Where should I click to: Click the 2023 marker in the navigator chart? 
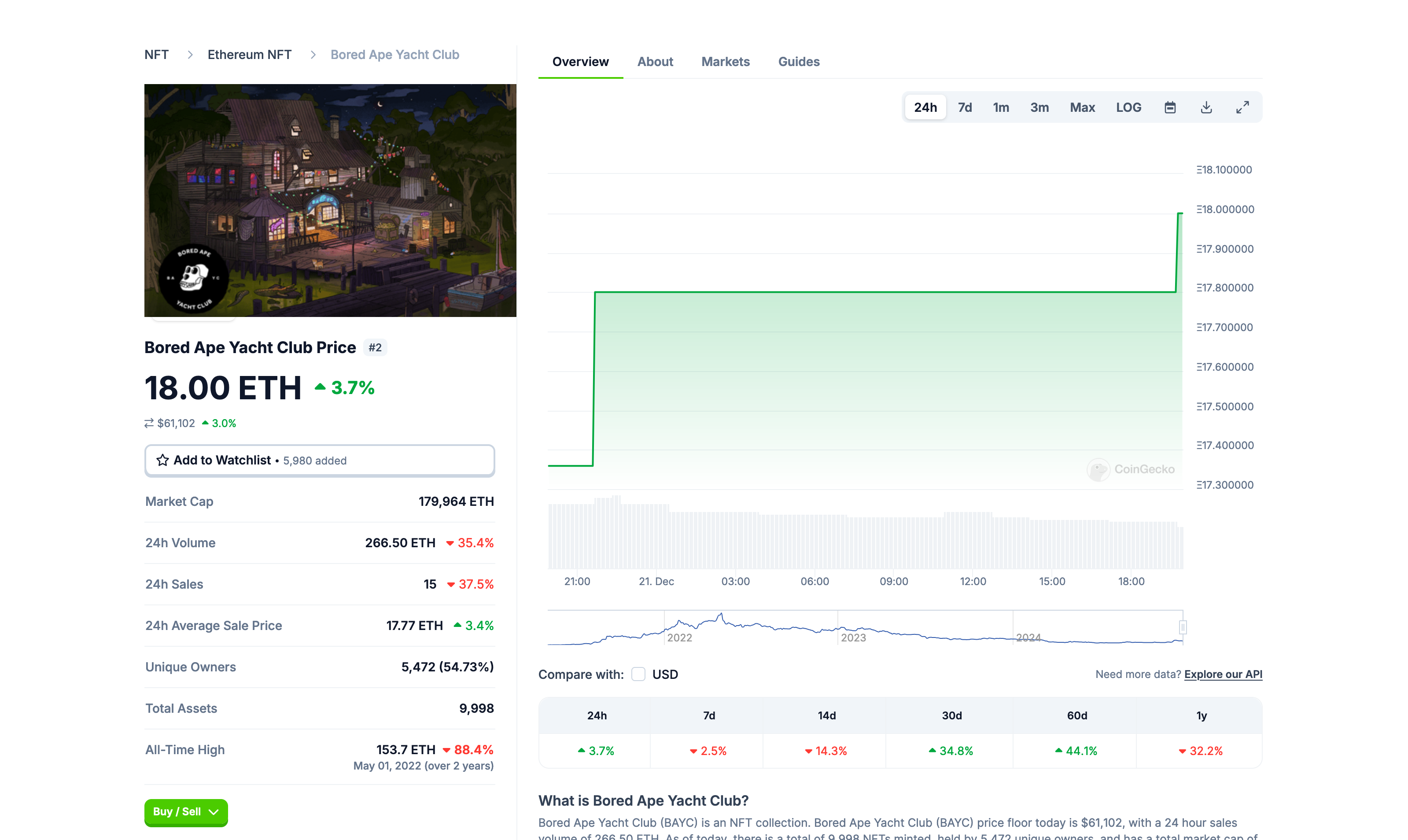(x=853, y=638)
